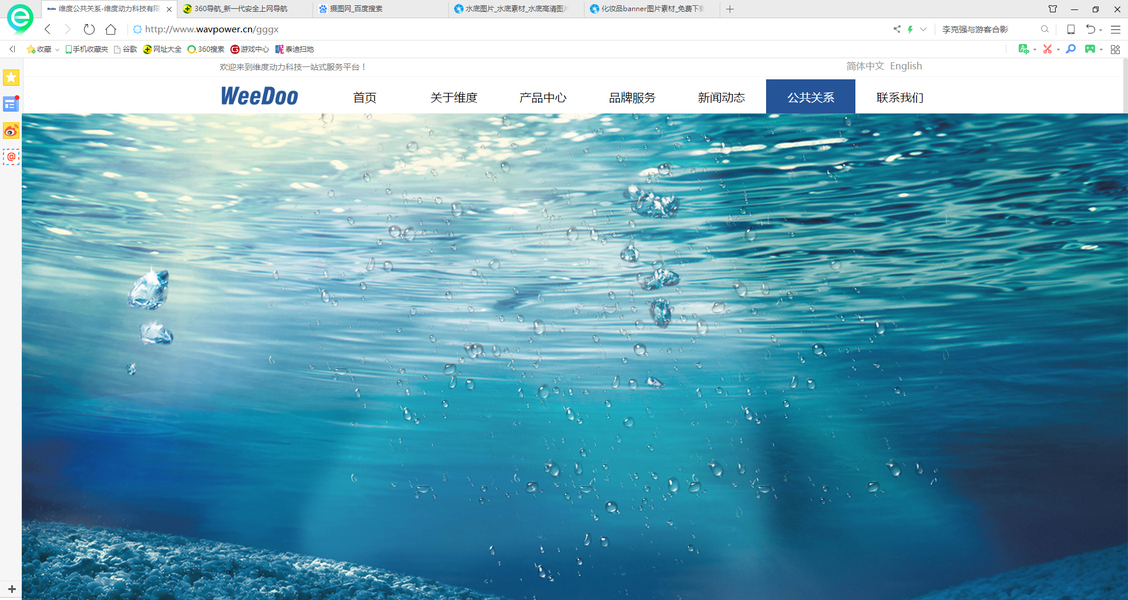Open the 首页 navigation item
Image resolution: width=1128 pixels, height=600 pixels.
click(x=365, y=97)
